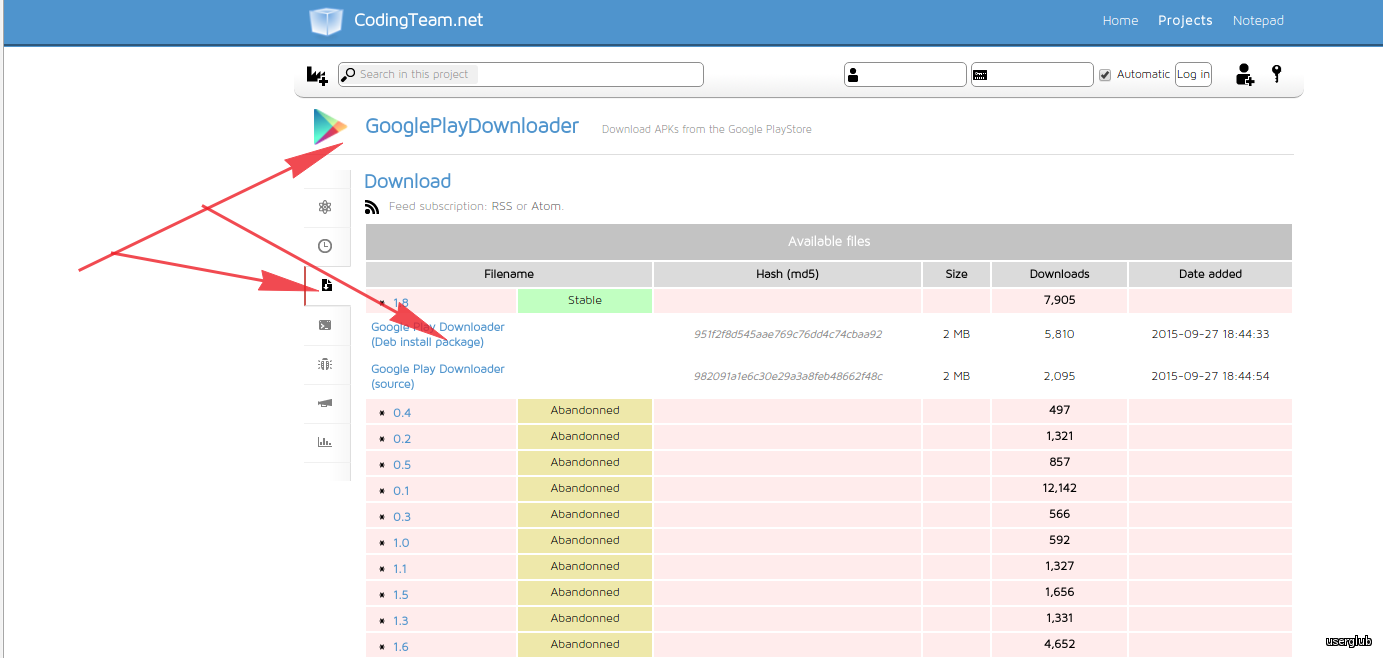Screen dimensions: 1383x658
Task: Focus the password input field
Action: pos(1032,74)
